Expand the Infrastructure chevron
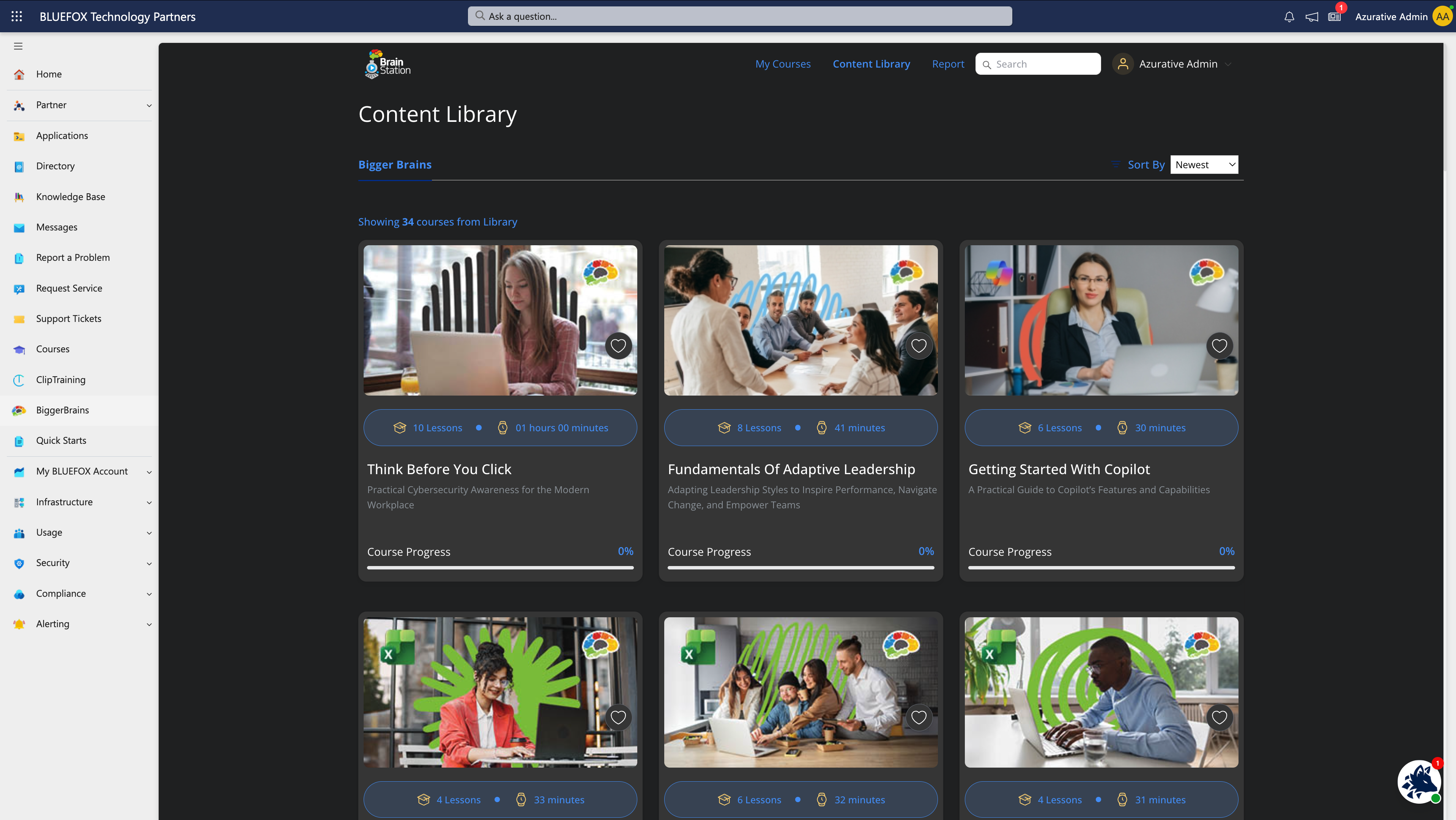Viewport: 1456px width, 820px height. click(x=149, y=502)
